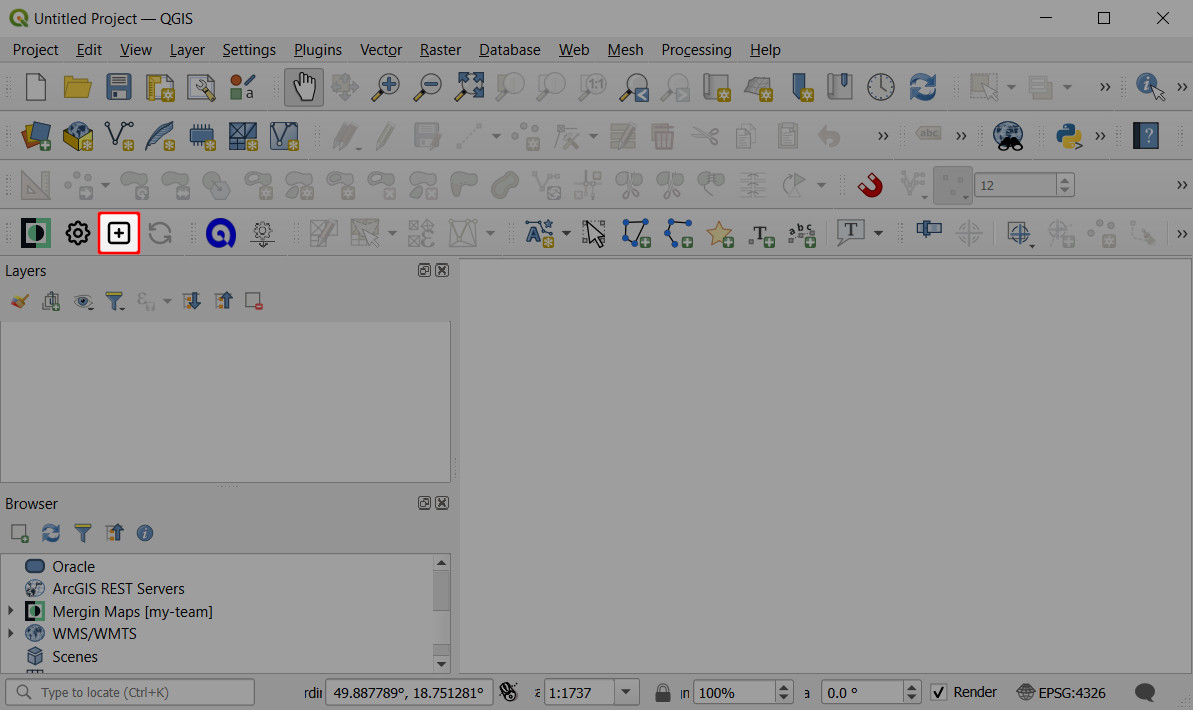Open the Settings menu

point(249,49)
